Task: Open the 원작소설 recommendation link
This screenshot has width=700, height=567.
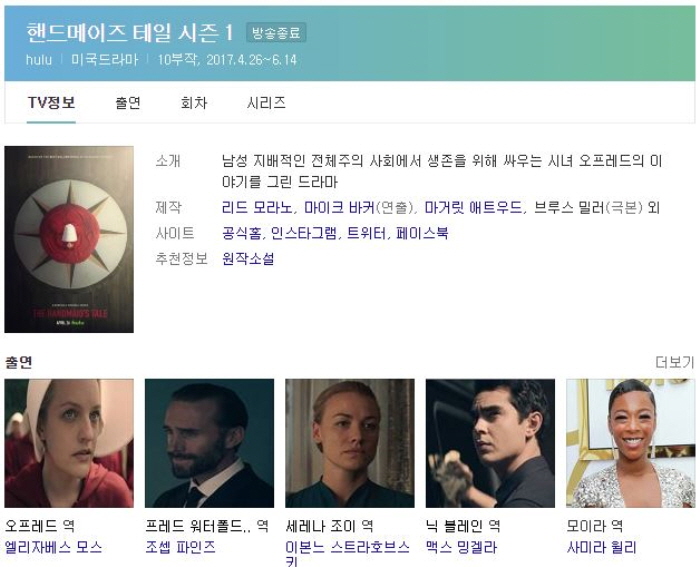Action: pyautogui.click(x=248, y=258)
